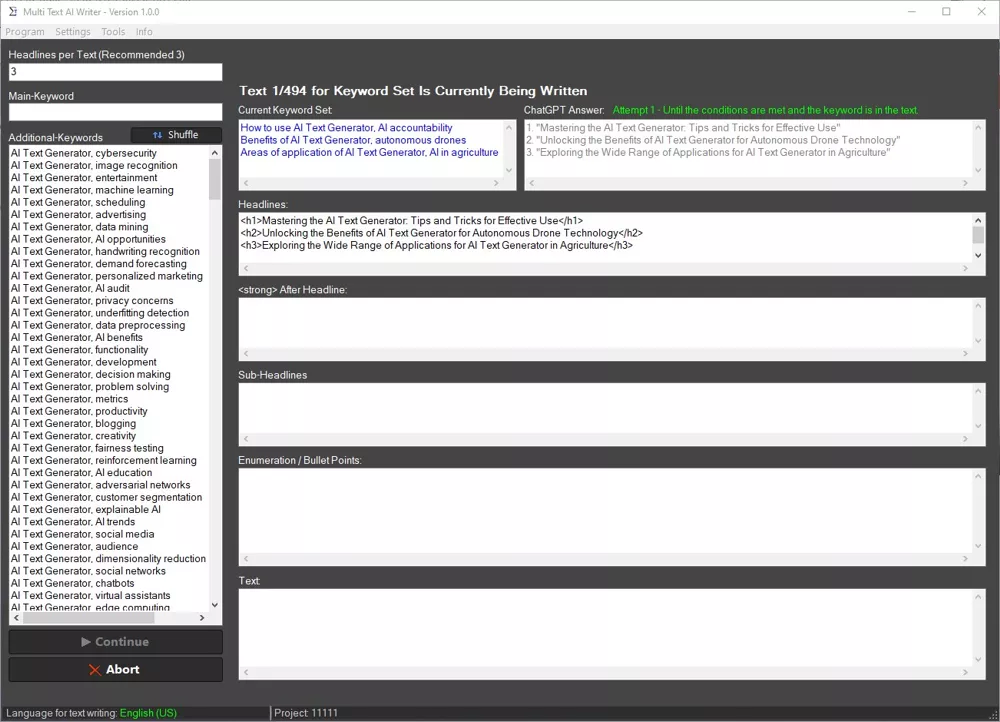This screenshot has width=1000, height=722.
Task: Minimize the Multi Text AI Writer window
Action: tap(912, 11)
